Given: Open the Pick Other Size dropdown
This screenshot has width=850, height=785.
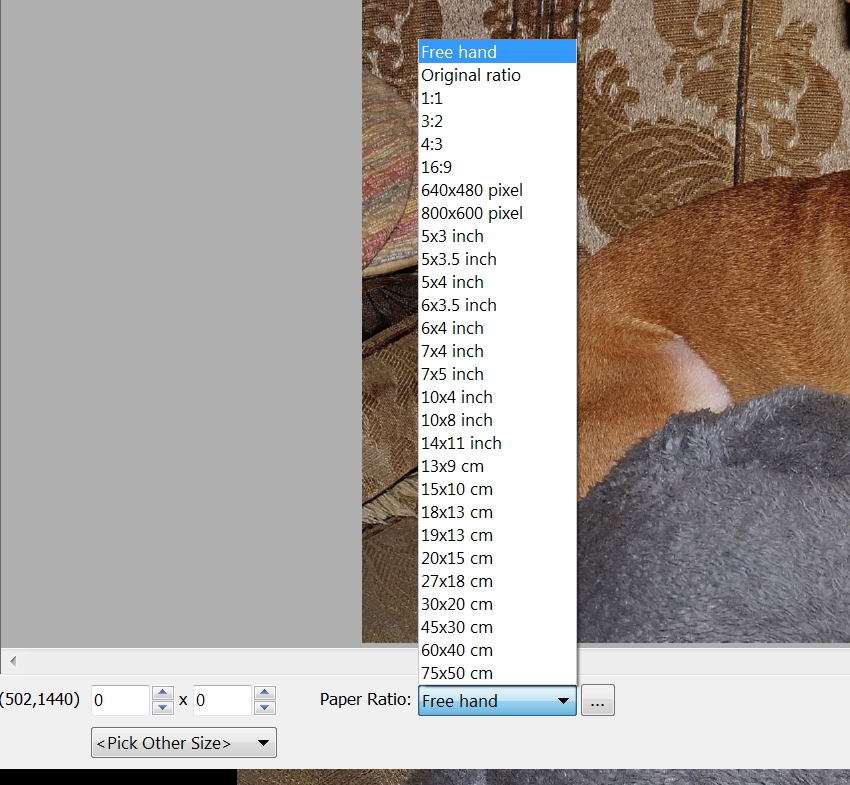Looking at the screenshot, I should pyautogui.click(x=184, y=743).
